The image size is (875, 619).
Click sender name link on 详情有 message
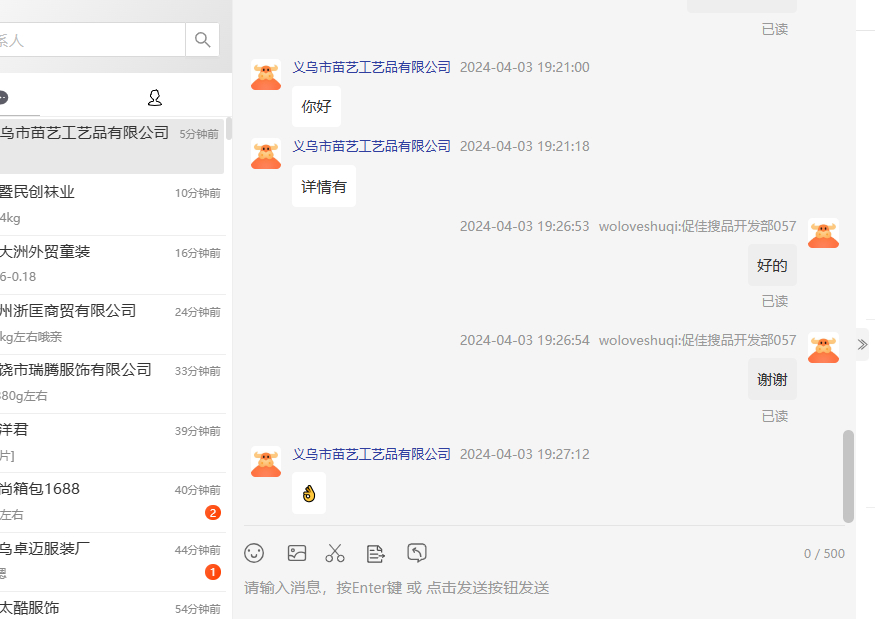tap(371, 146)
